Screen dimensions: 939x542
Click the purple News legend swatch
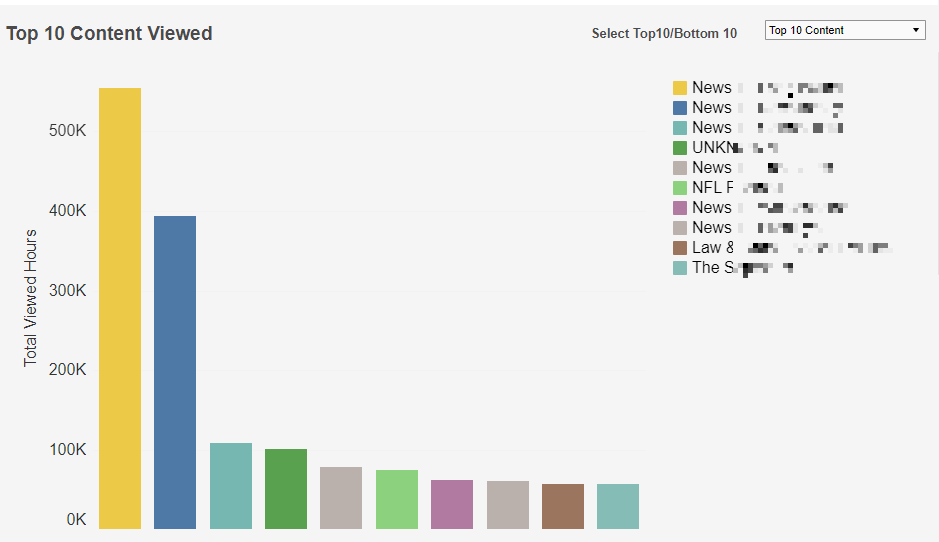point(680,208)
